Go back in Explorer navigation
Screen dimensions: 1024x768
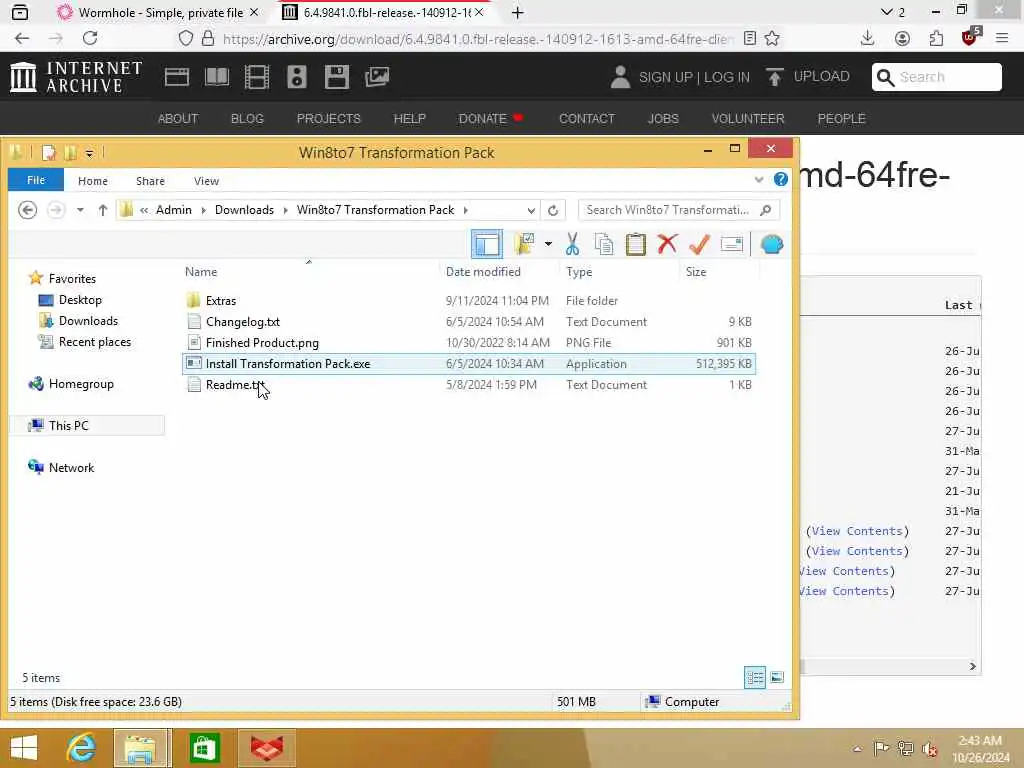(27, 210)
